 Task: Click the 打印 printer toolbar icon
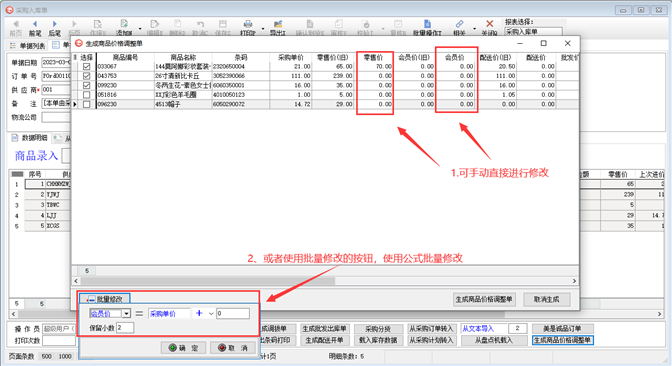click(x=248, y=25)
